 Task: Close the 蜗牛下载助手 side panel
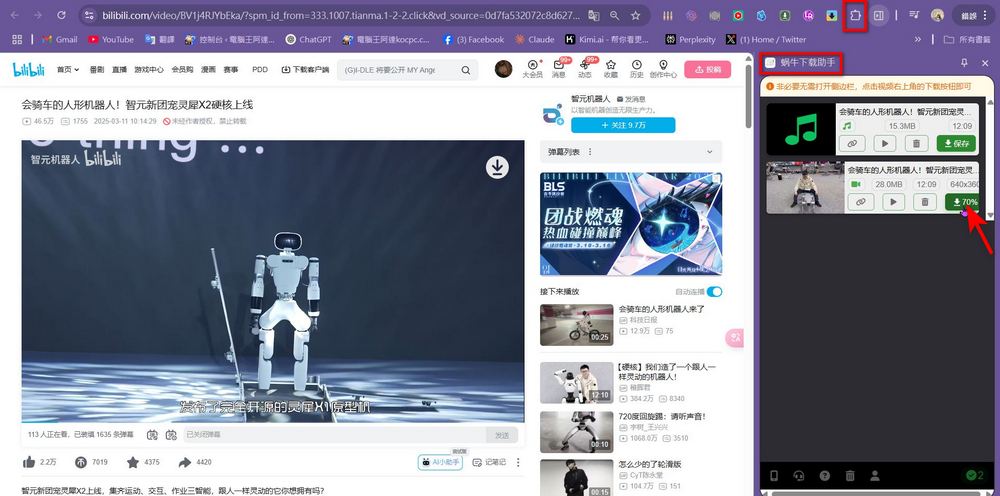985,62
